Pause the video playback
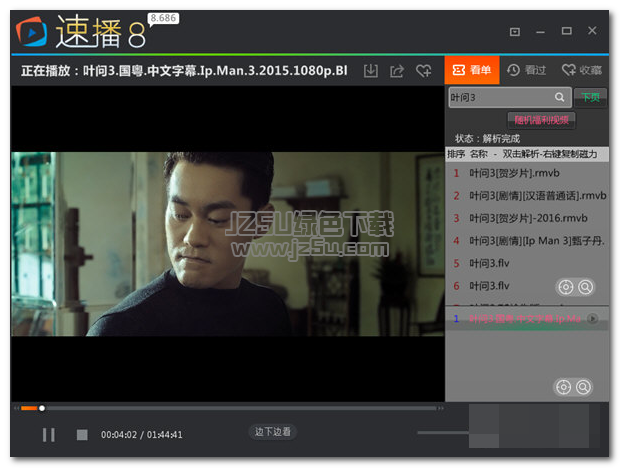This screenshot has width=620, height=468. (49, 435)
